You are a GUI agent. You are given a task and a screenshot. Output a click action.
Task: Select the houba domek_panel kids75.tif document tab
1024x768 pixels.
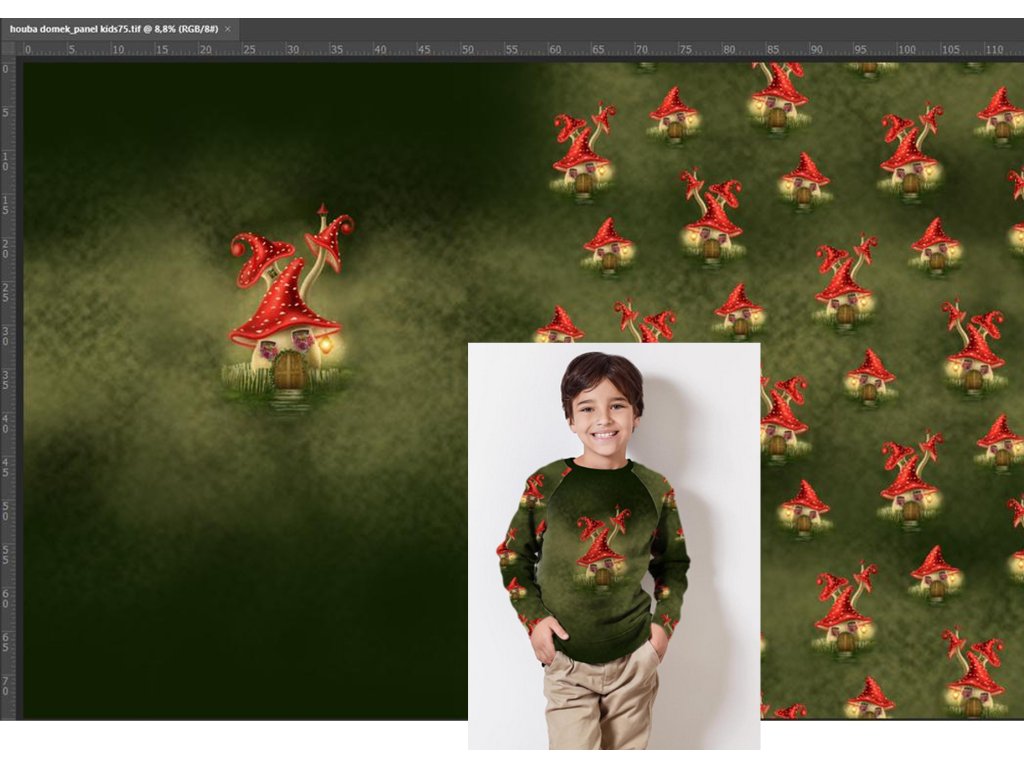[120, 29]
